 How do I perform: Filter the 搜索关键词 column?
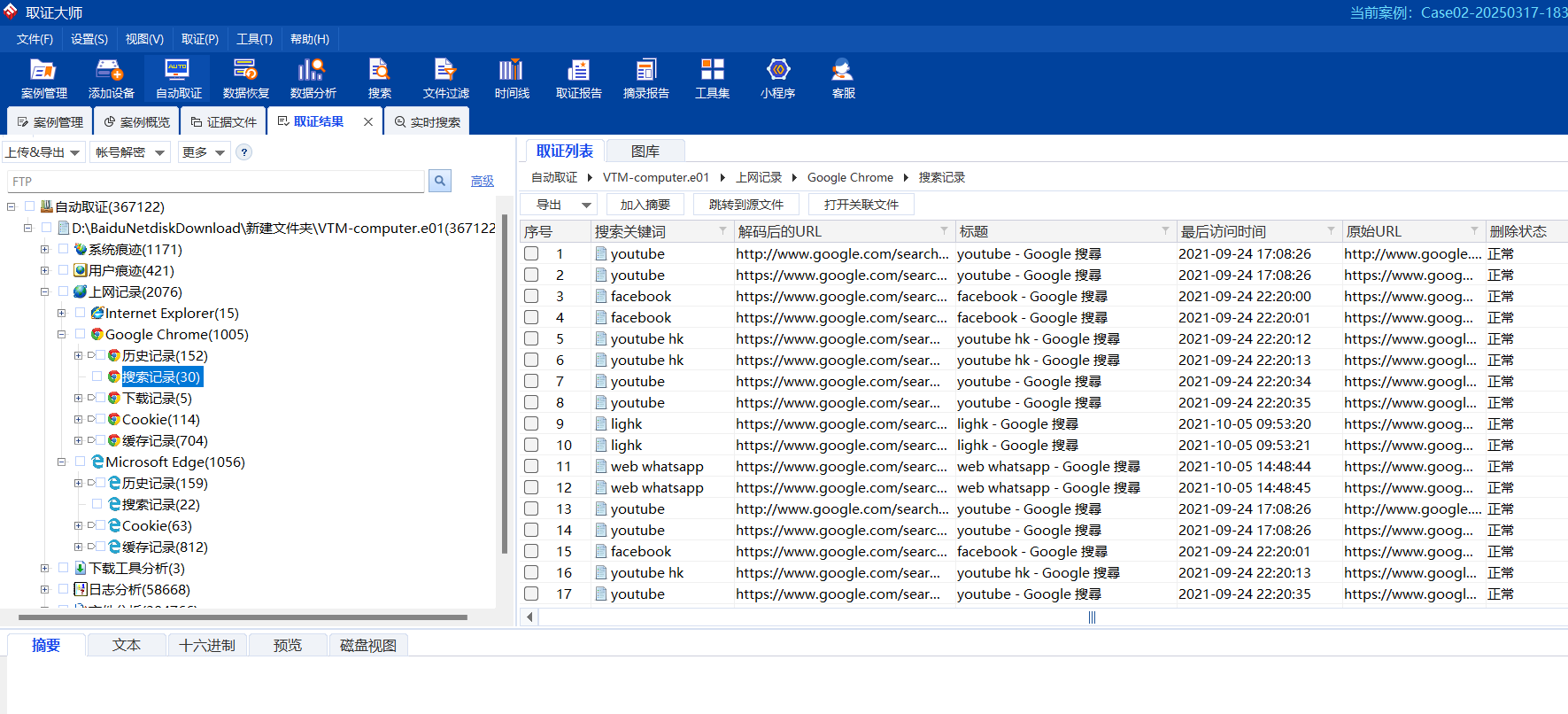(x=722, y=231)
